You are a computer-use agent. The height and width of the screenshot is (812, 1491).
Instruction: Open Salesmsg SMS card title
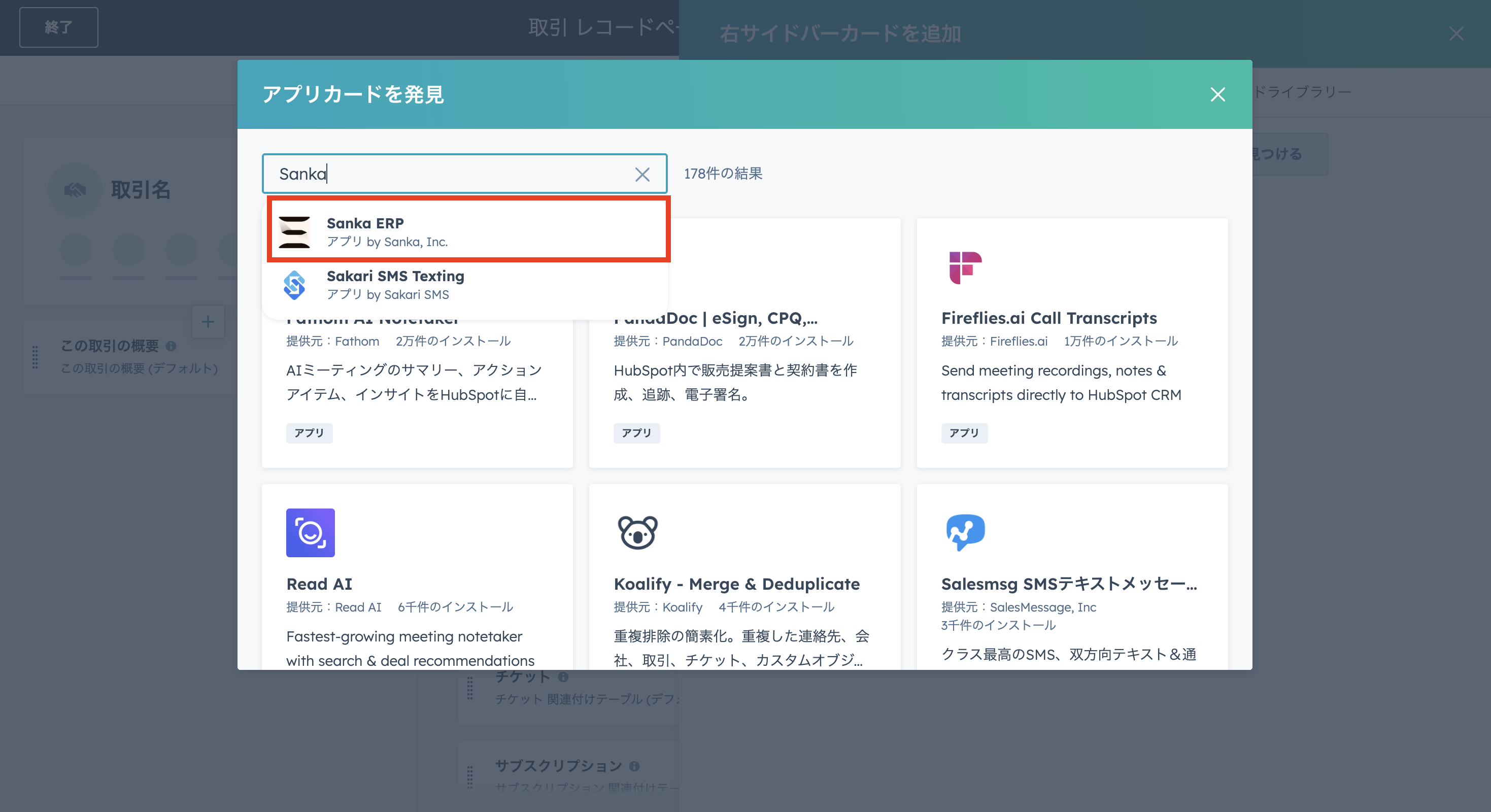1068,584
